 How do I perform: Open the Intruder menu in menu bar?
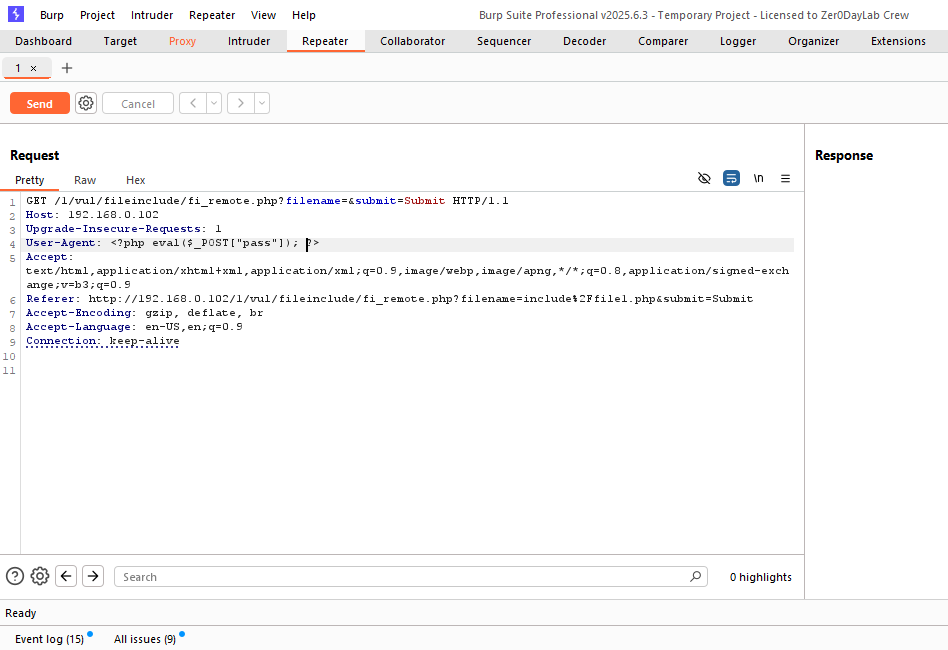tap(152, 15)
